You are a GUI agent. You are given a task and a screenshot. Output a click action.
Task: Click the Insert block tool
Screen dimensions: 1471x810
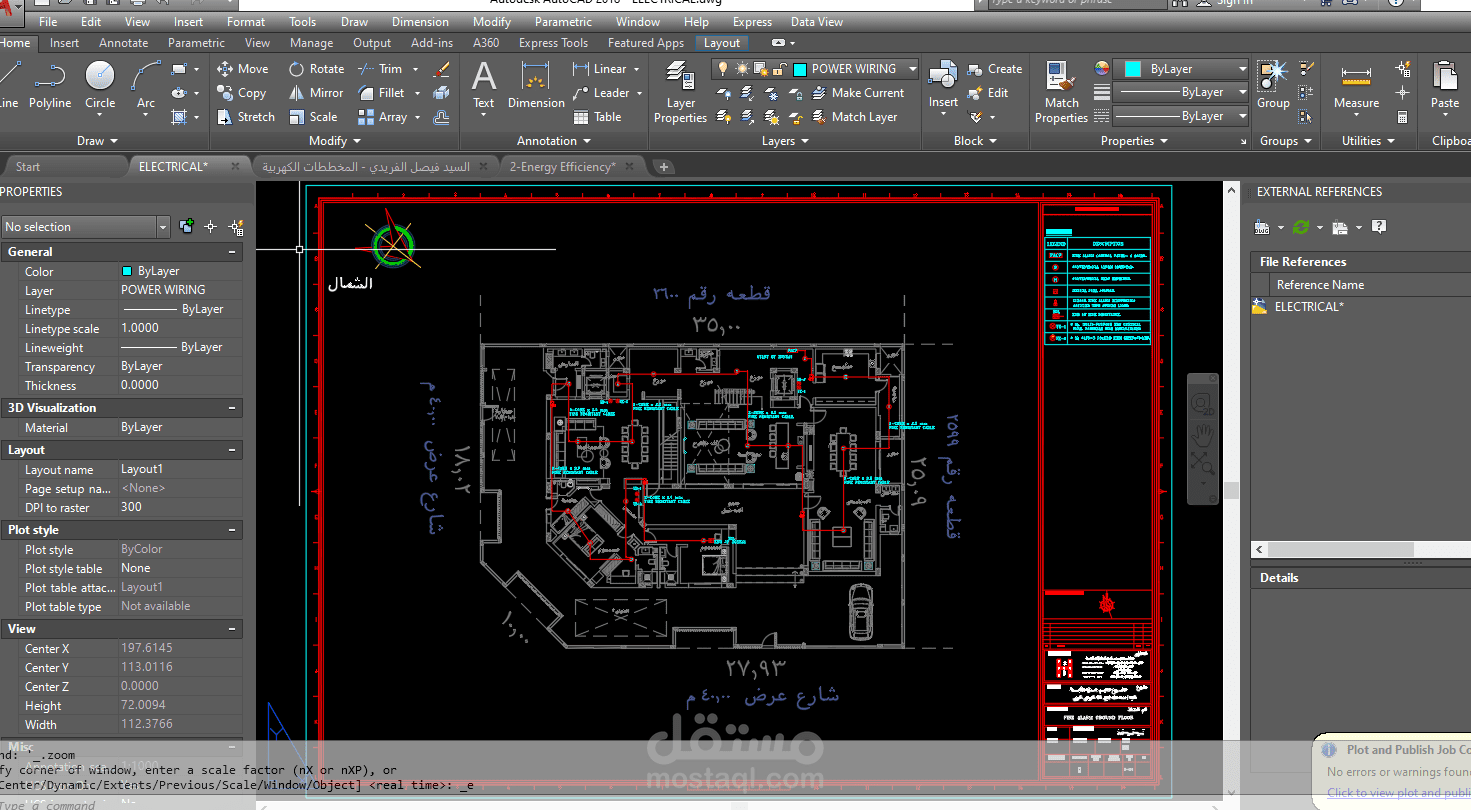pos(943,85)
